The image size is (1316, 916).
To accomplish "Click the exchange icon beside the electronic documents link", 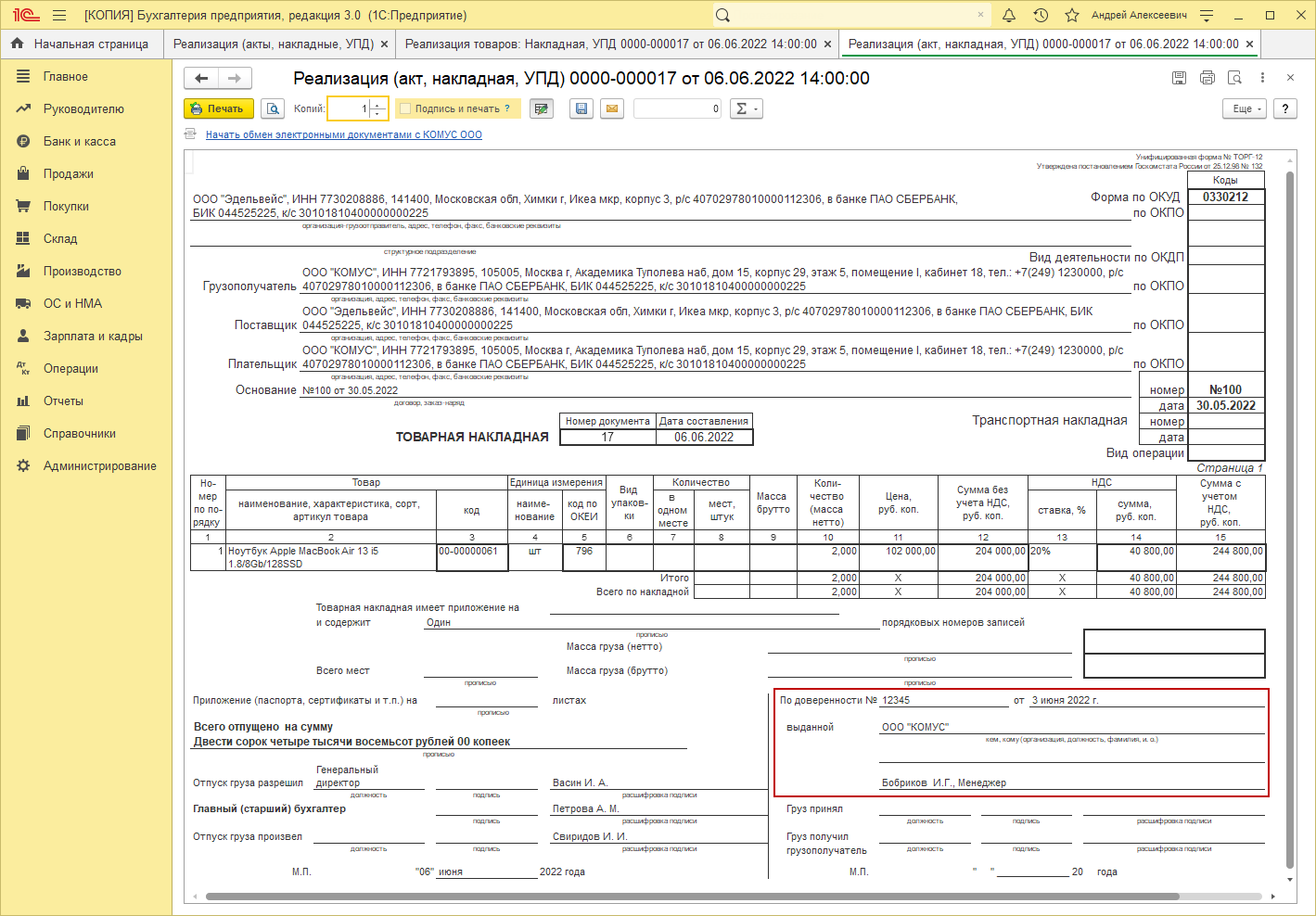I will coord(191,134).
